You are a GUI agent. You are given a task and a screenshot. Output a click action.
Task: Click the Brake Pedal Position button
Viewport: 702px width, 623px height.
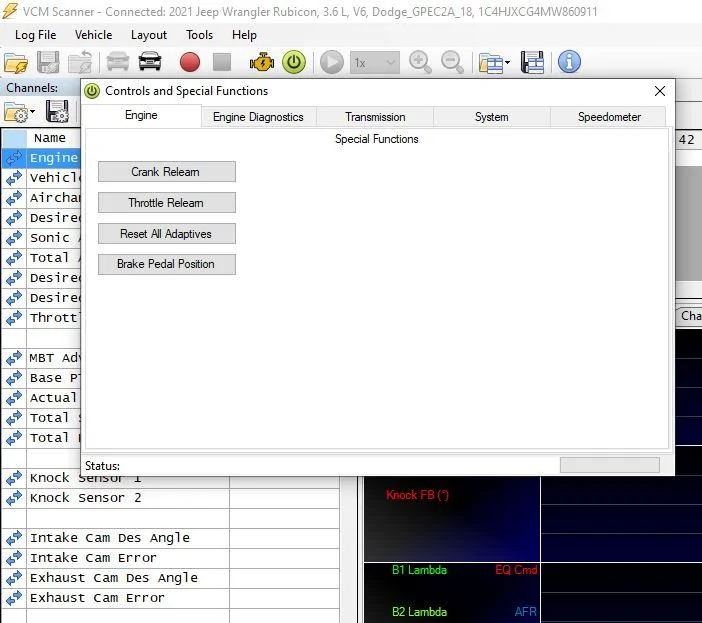[167, 264]
